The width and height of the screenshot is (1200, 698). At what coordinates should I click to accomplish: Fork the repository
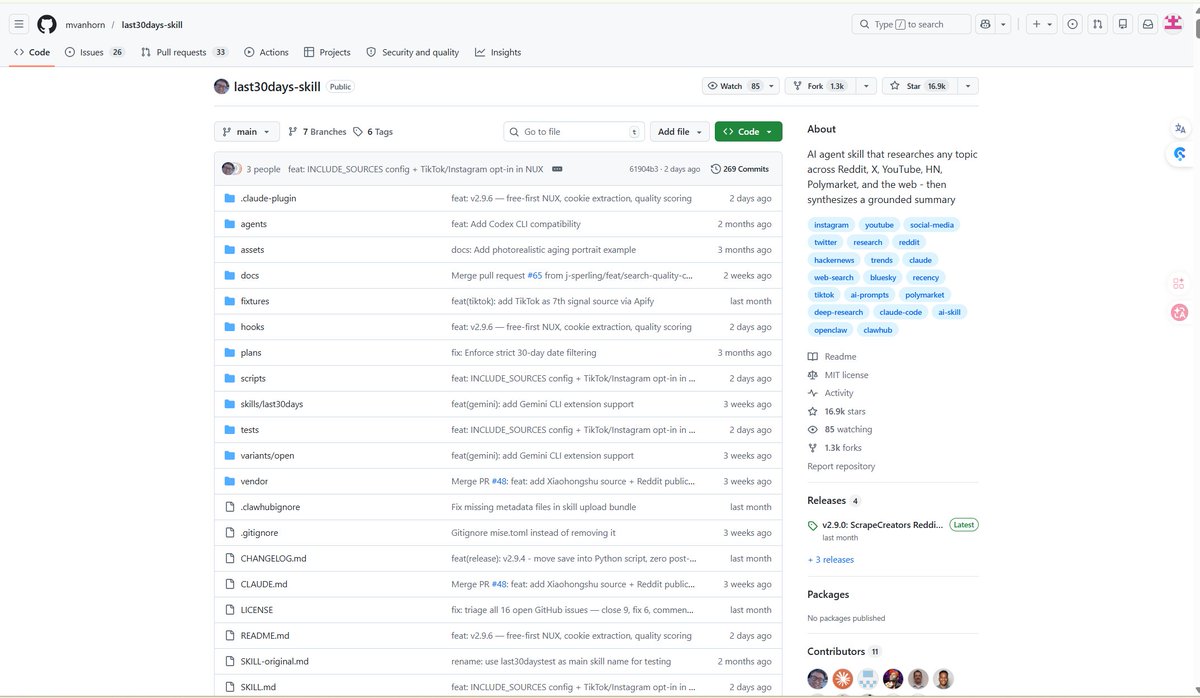point(818,86)
